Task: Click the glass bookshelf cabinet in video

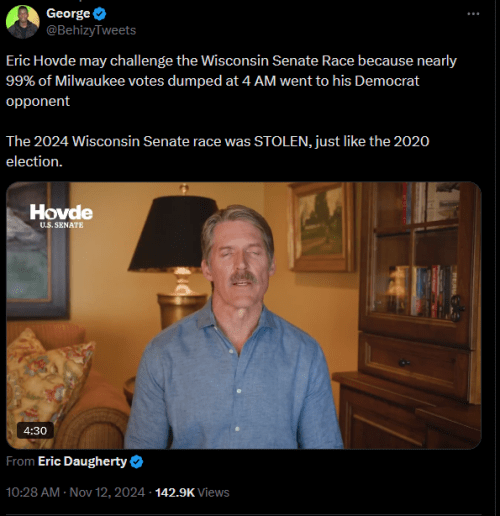Action: 416,263
